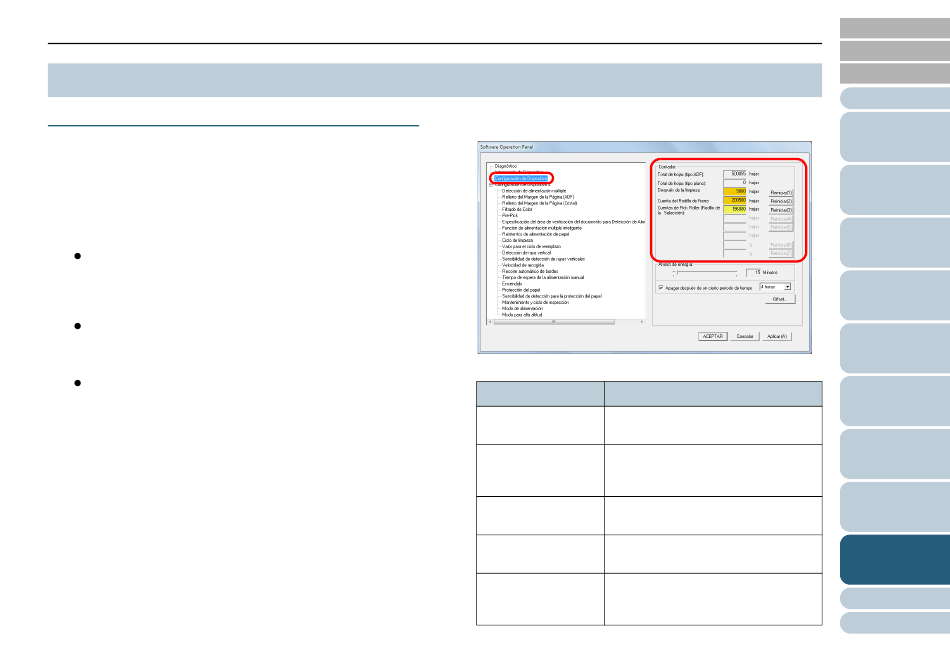The width and height of the screenshot is (950, 671).
Task: Click Total de hojas (tipo plano) counter field
Action: [734, 182]
